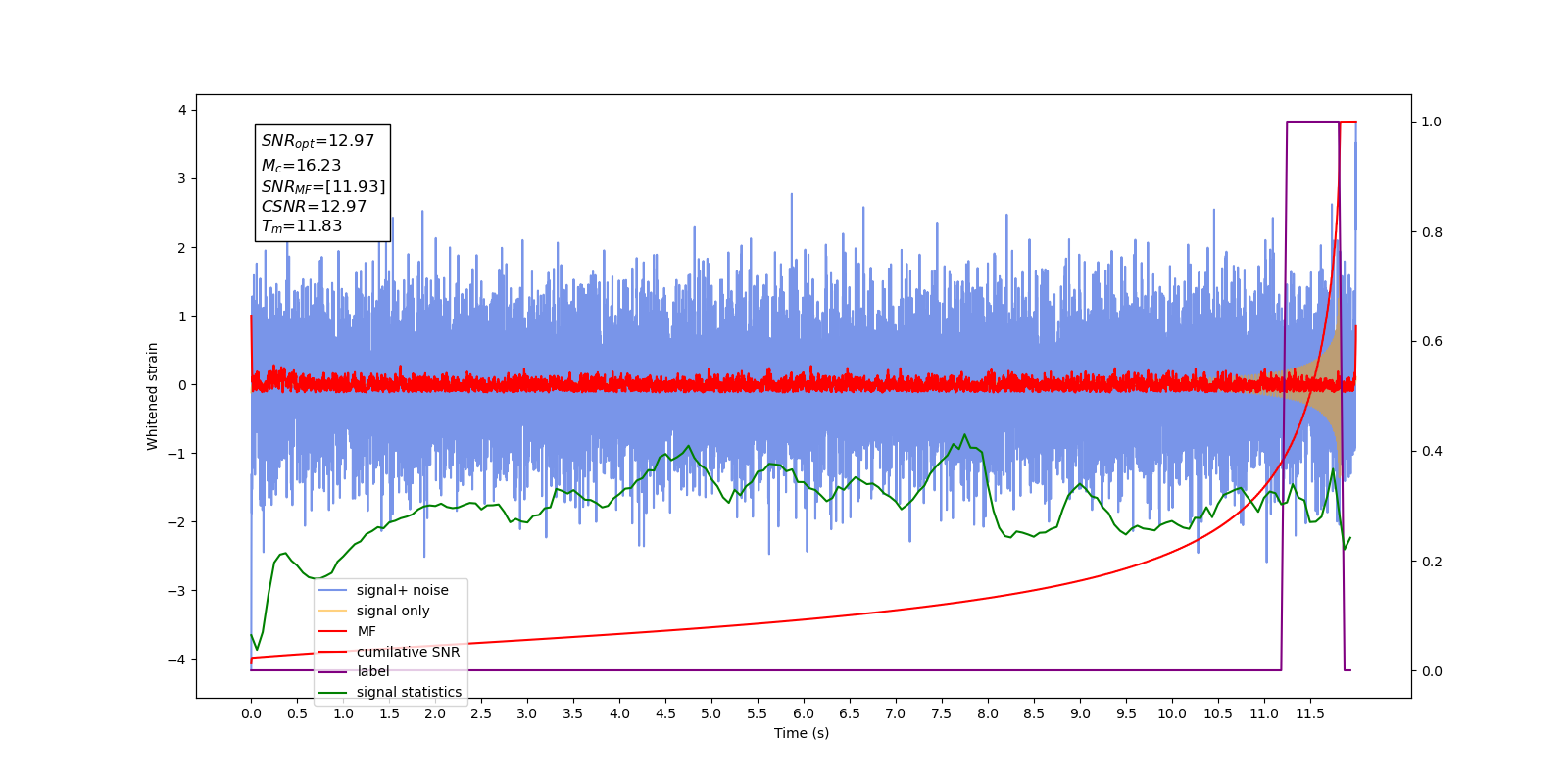The image size is (1568, 784).
Task: Click the x-axis tick label 8.0
Action: (988, 713)
